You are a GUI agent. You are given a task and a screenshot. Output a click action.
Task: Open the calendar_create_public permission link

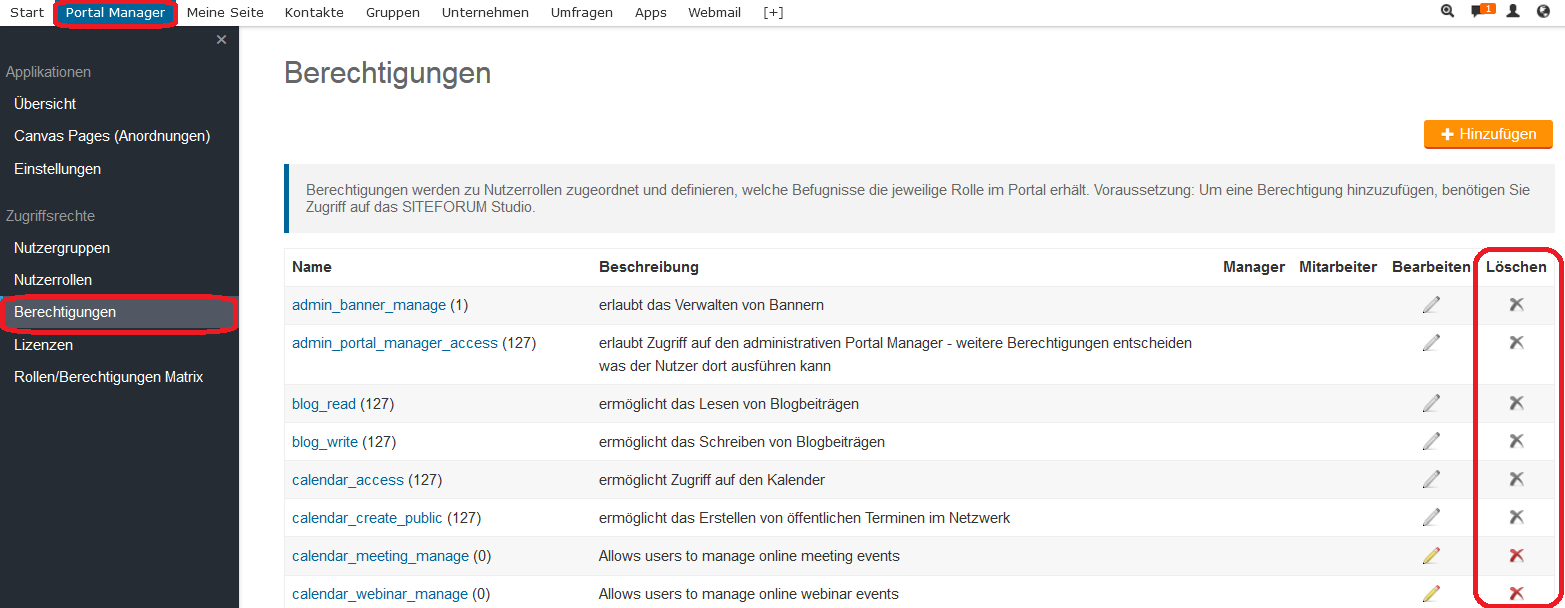367,518
